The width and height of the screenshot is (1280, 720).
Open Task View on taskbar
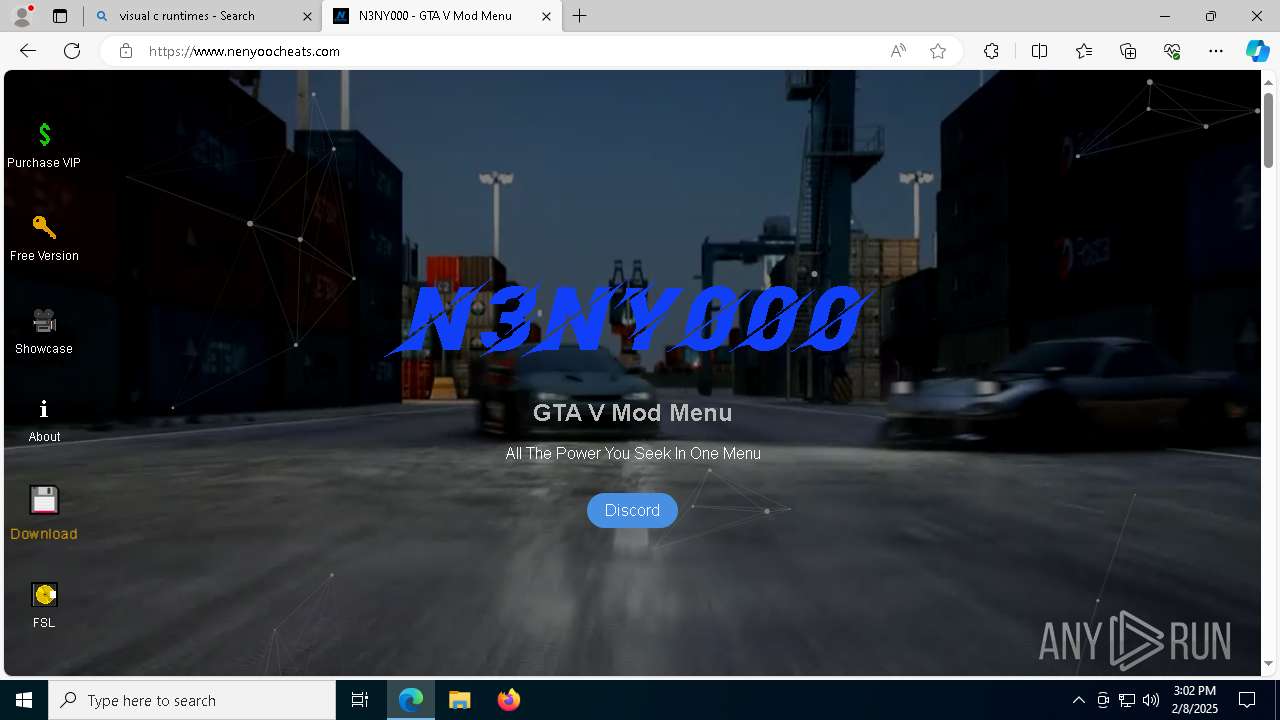tap(360, 700)
